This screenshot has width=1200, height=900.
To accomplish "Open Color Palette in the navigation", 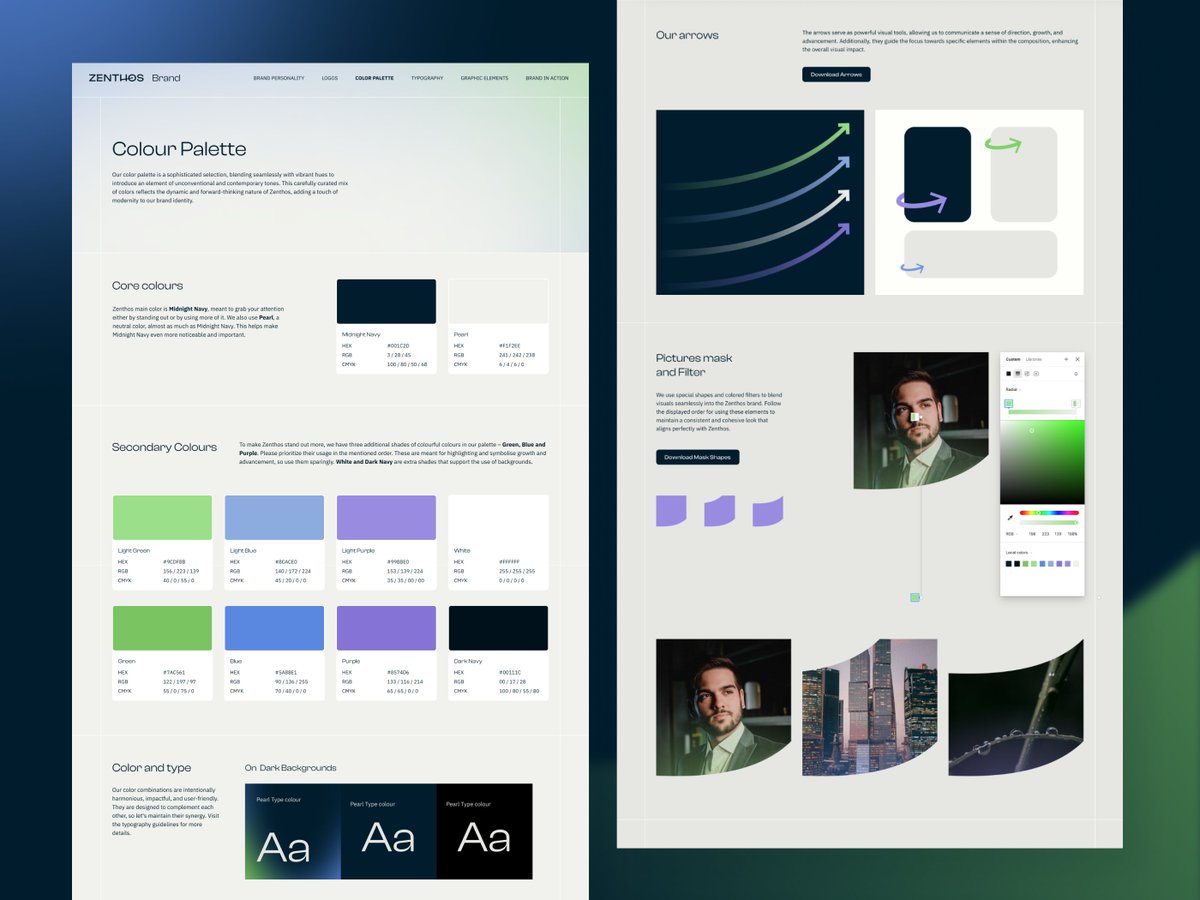I will click(374, 78).
